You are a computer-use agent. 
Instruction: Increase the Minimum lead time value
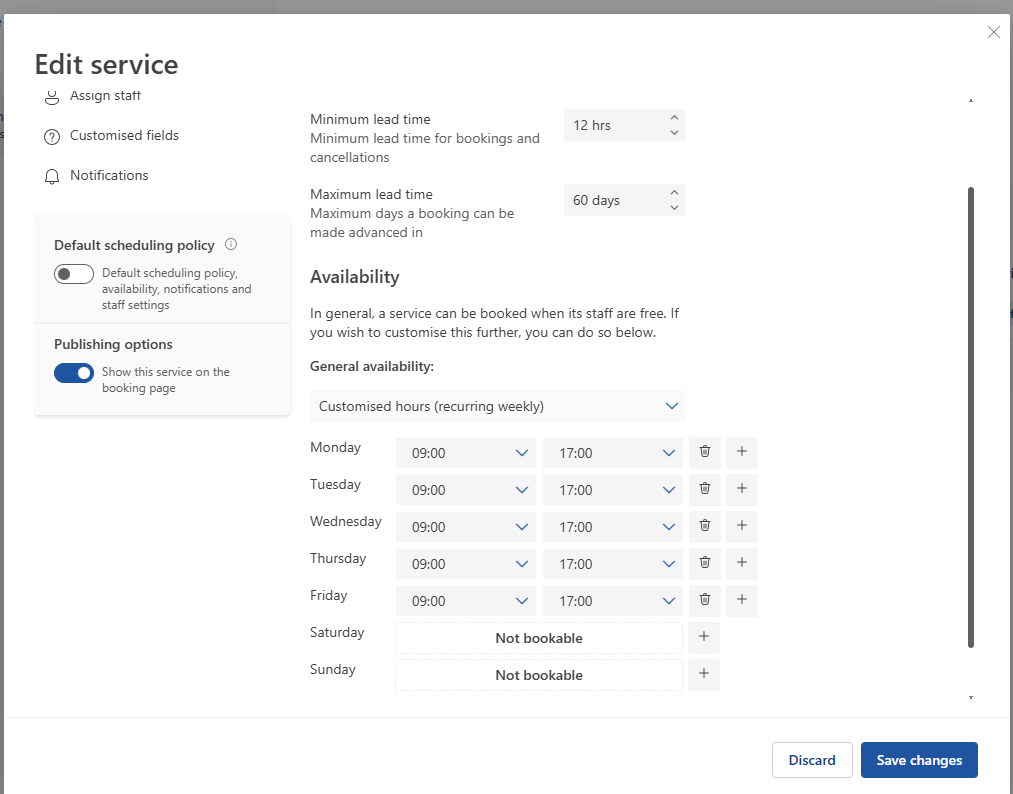click(x=674, y=118)
